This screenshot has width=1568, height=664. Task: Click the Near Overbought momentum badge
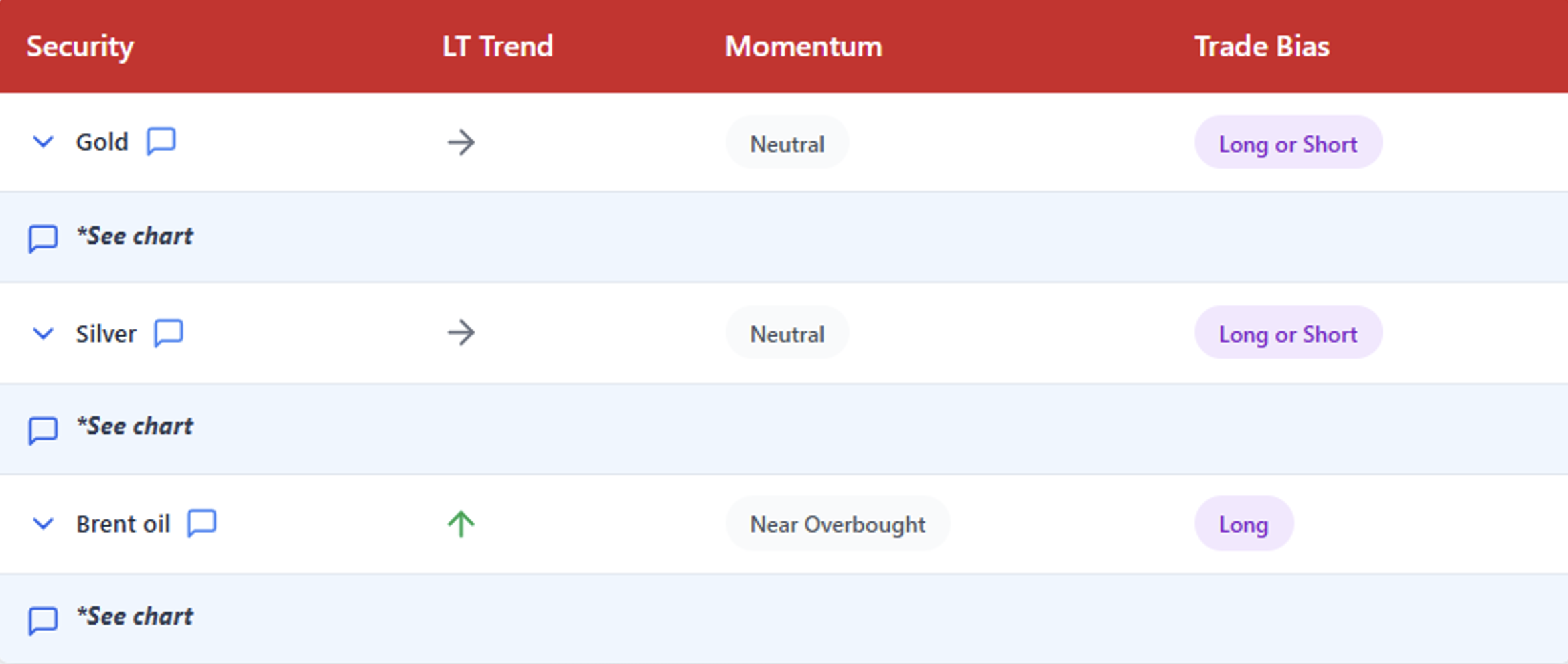838,524
